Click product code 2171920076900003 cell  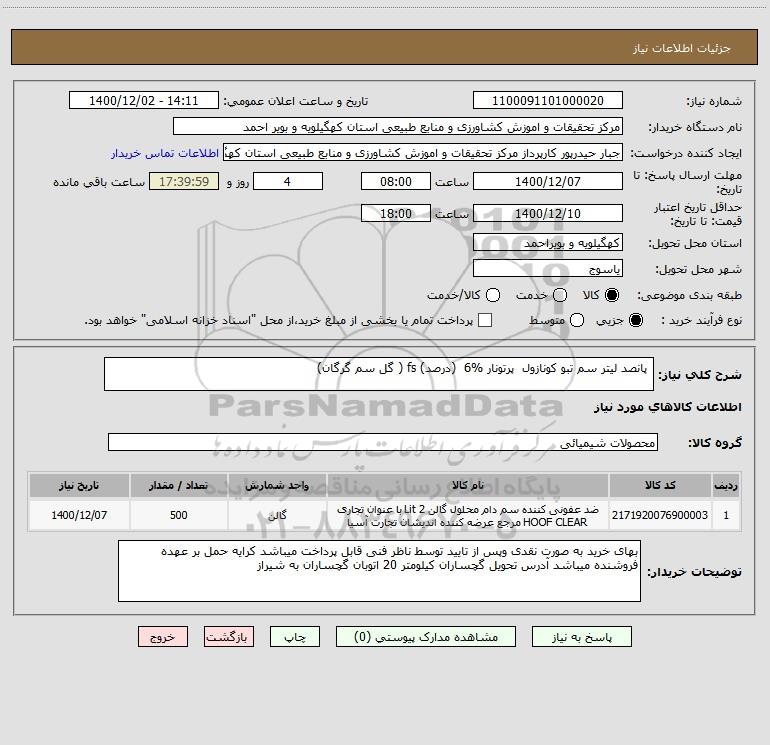(x=660, y=515)
